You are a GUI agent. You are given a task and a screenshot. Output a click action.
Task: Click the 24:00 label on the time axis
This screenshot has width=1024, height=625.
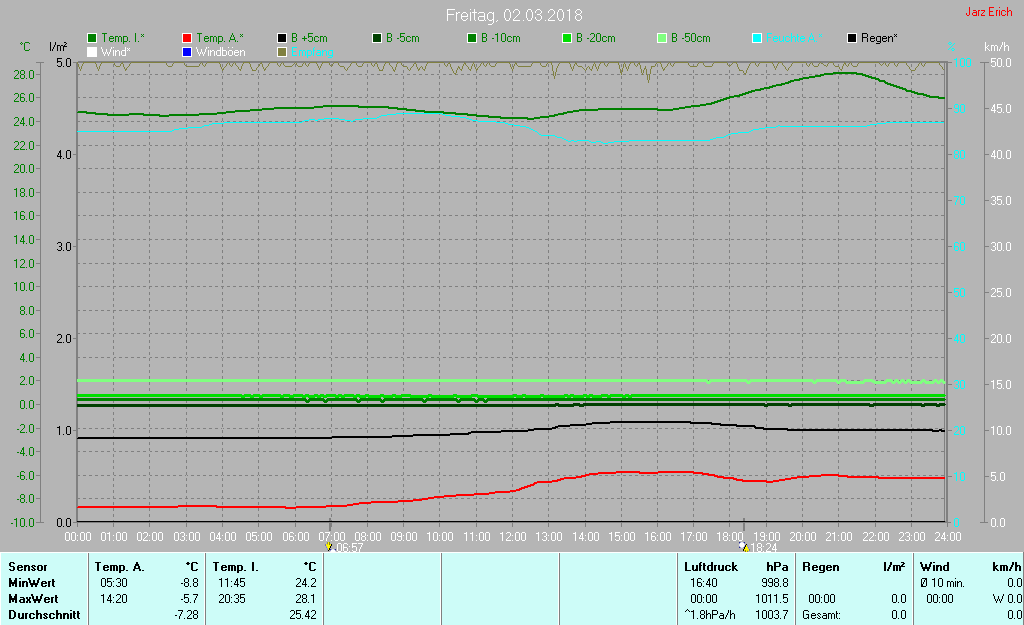(x=948, y=537)
